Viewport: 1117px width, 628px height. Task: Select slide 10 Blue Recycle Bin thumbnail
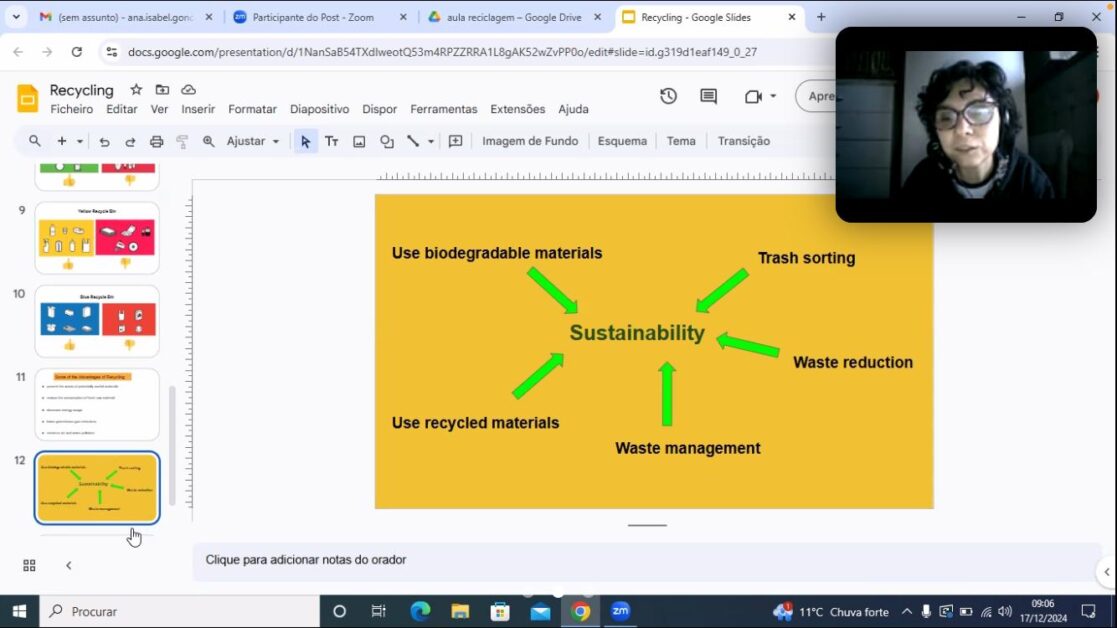pos(97,320)
